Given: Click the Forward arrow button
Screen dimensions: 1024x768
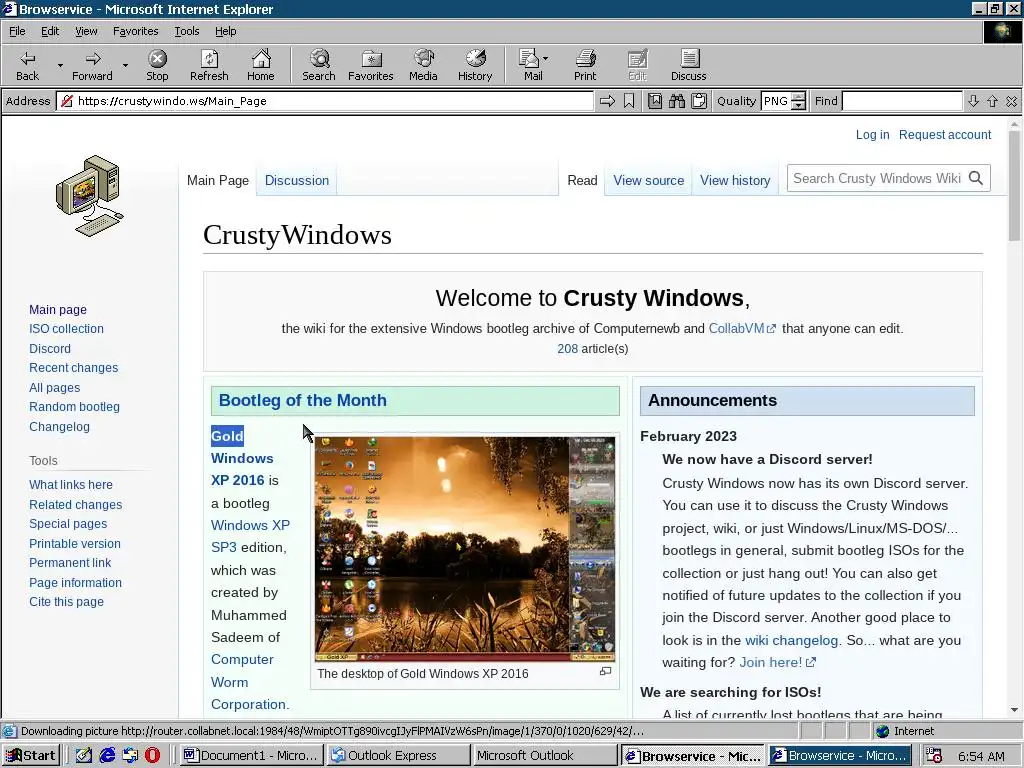Looking at the screenshot, I should click(92, 65).
